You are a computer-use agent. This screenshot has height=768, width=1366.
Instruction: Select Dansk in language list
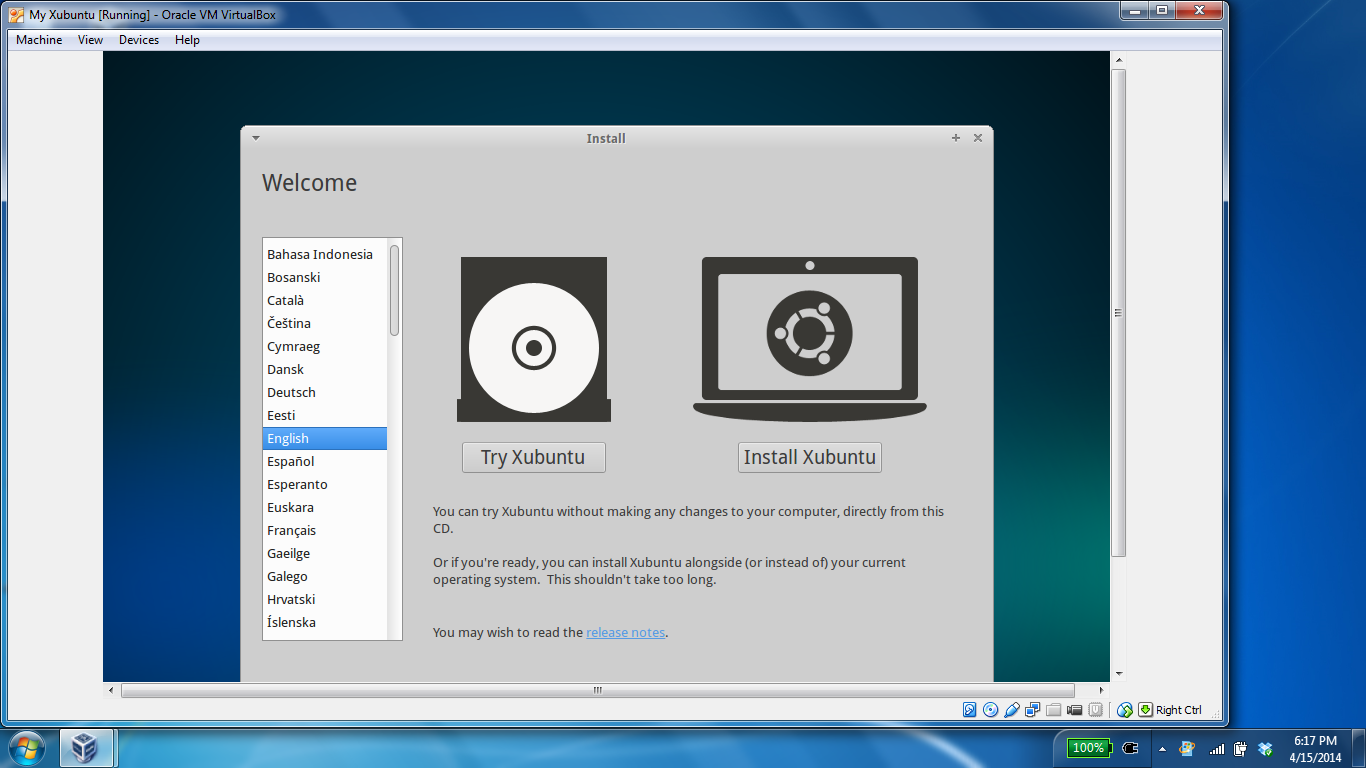325,369
